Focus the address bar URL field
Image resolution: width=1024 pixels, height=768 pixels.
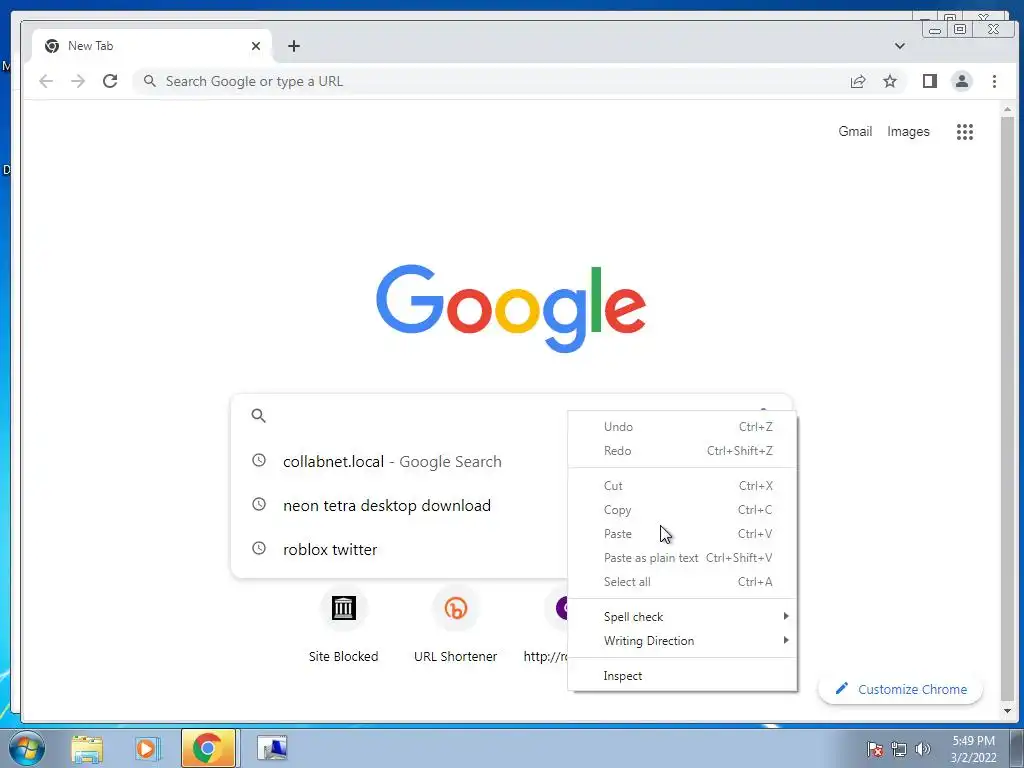click(490, 81)
